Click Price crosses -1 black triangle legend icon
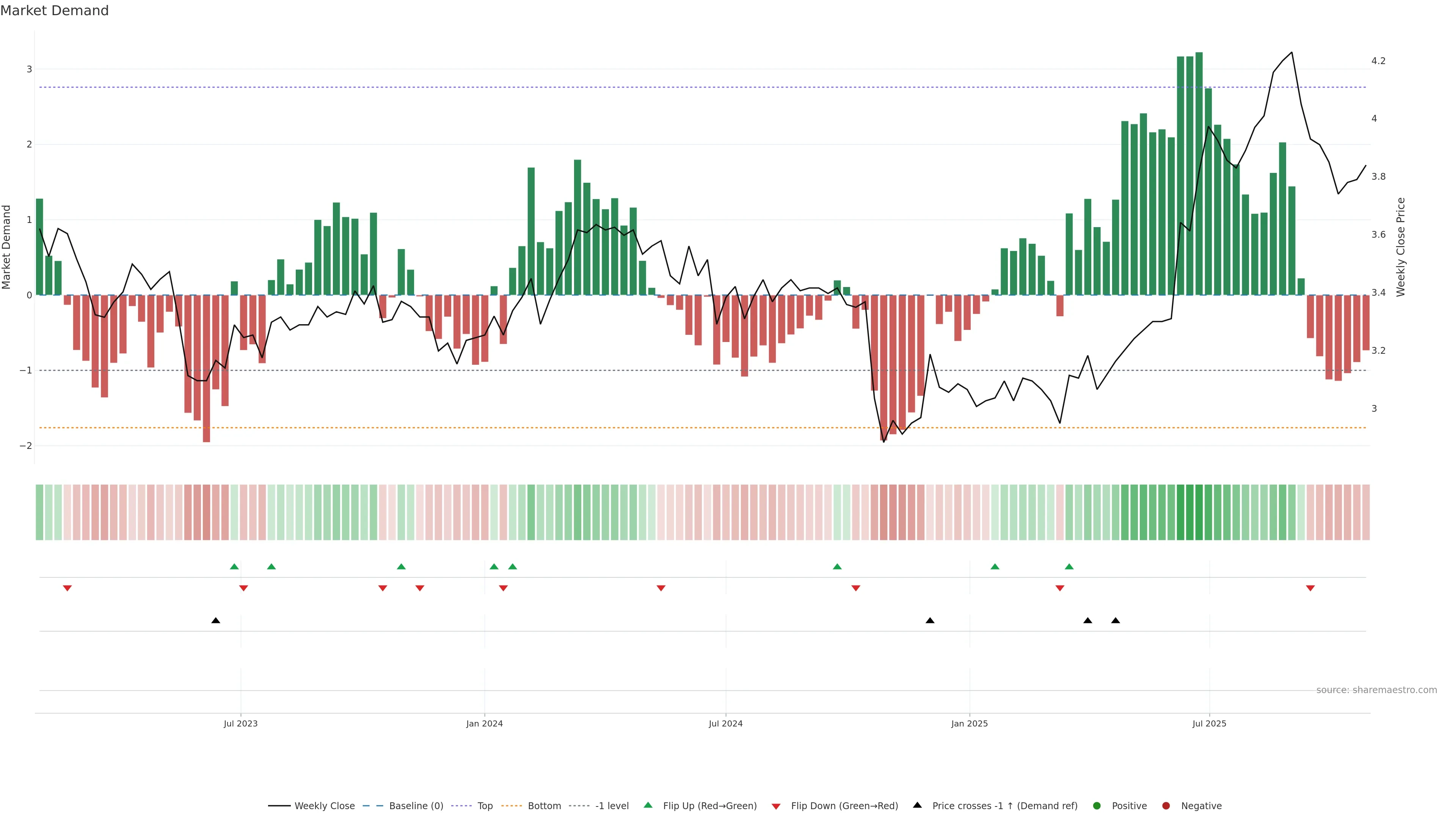The image size is (1456, 819). coord(917,805)
